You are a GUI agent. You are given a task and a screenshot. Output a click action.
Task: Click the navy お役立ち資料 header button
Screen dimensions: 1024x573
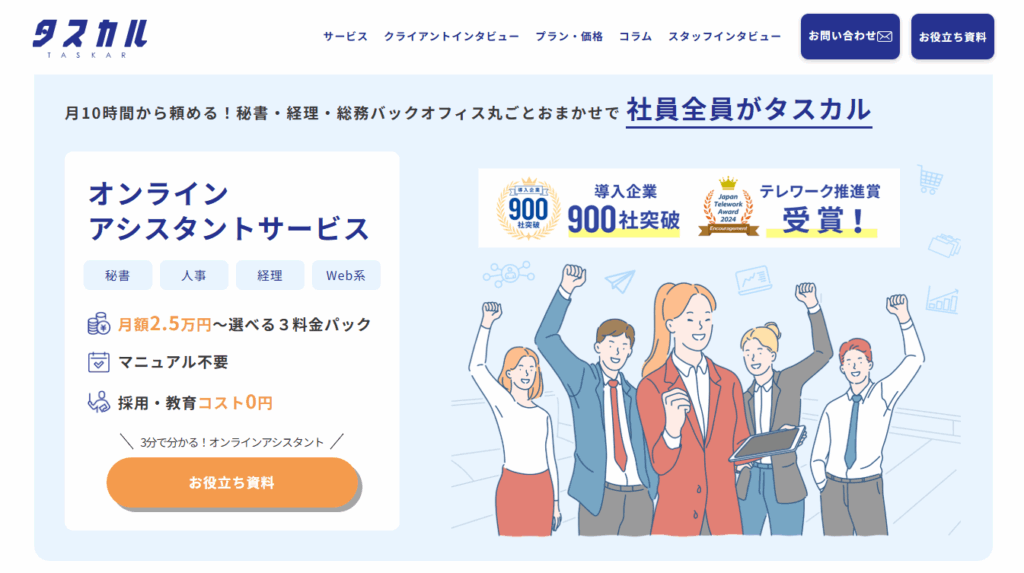(x=952, y=37)
